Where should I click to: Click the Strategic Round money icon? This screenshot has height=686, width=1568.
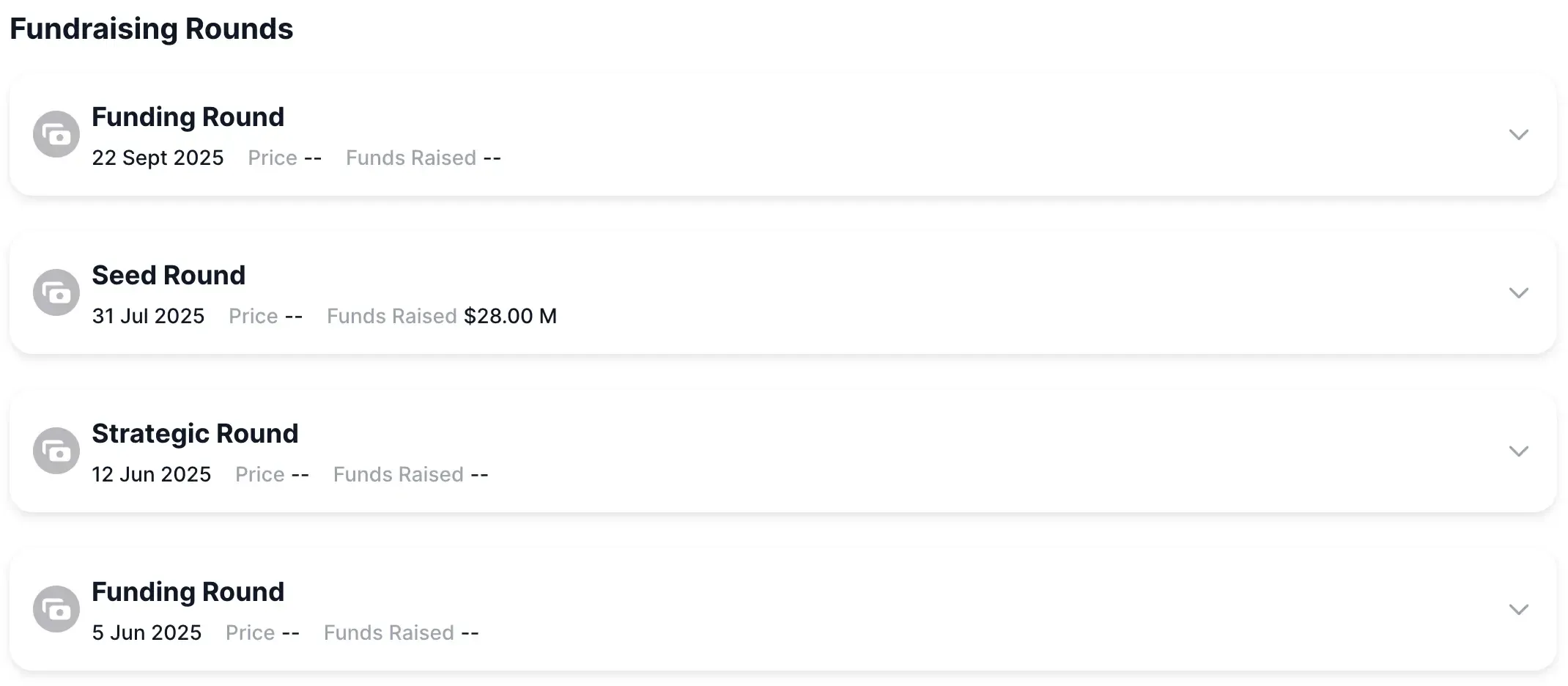(x=56, y=451)
